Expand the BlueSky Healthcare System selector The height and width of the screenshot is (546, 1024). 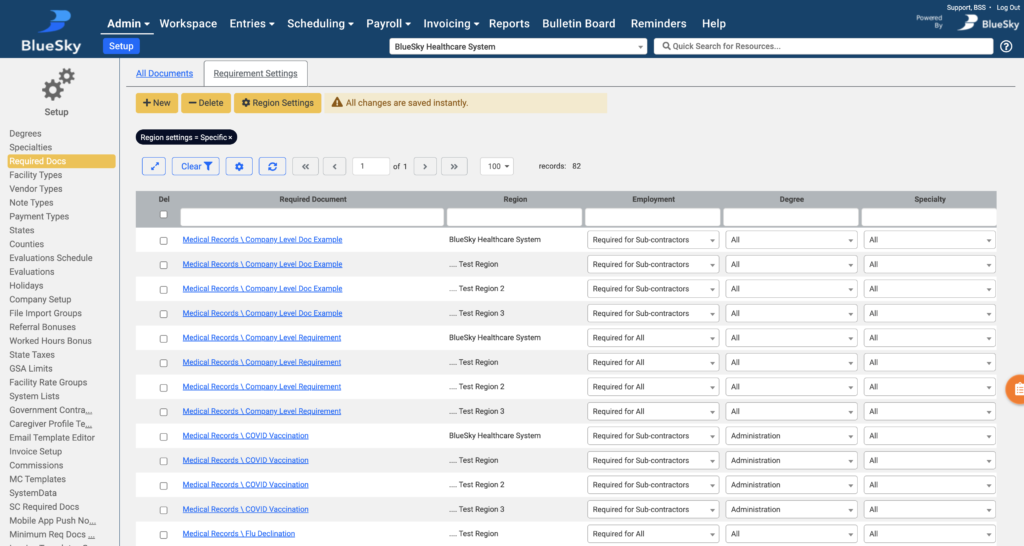pyautogui.click(x=518, y=47)
